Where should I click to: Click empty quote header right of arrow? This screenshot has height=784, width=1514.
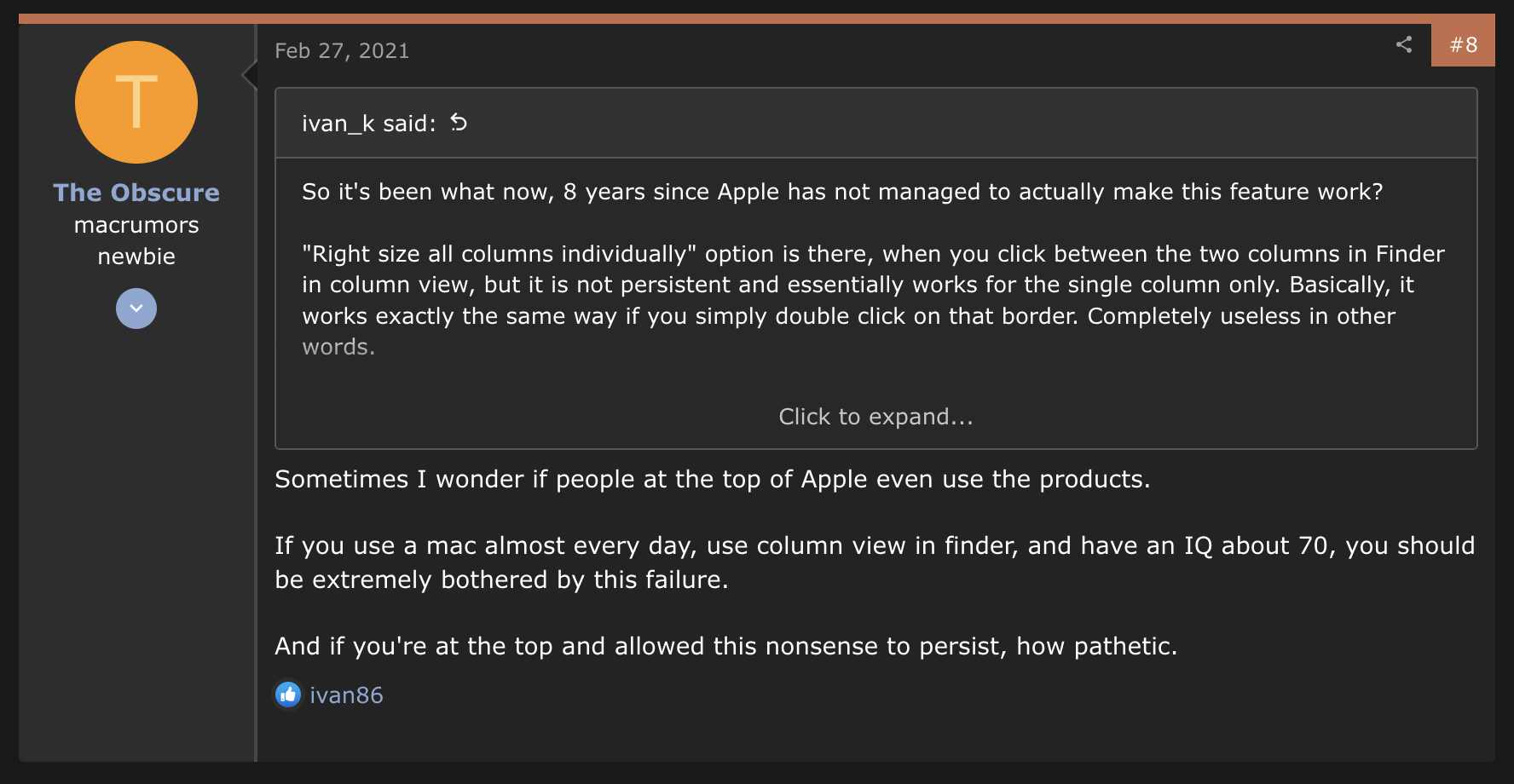[x=938, y=124]
